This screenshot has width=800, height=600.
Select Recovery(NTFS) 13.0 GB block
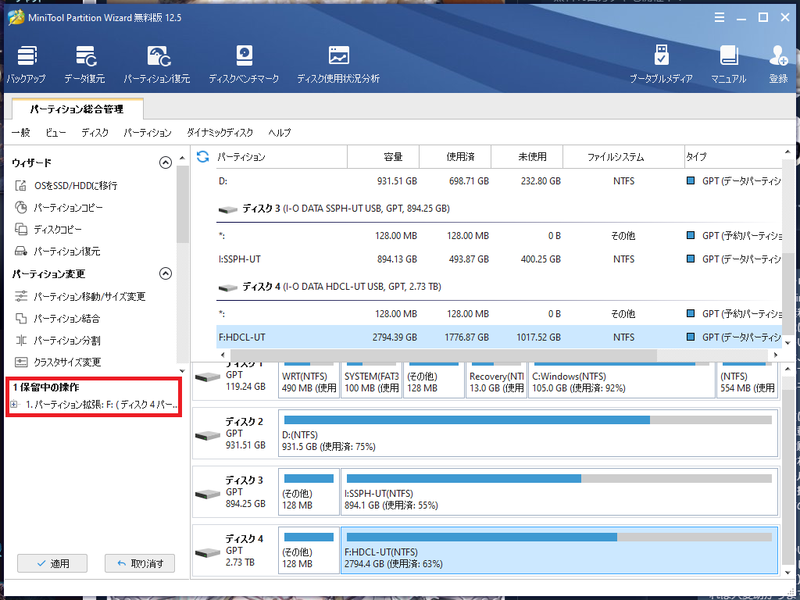click(496, 381)
